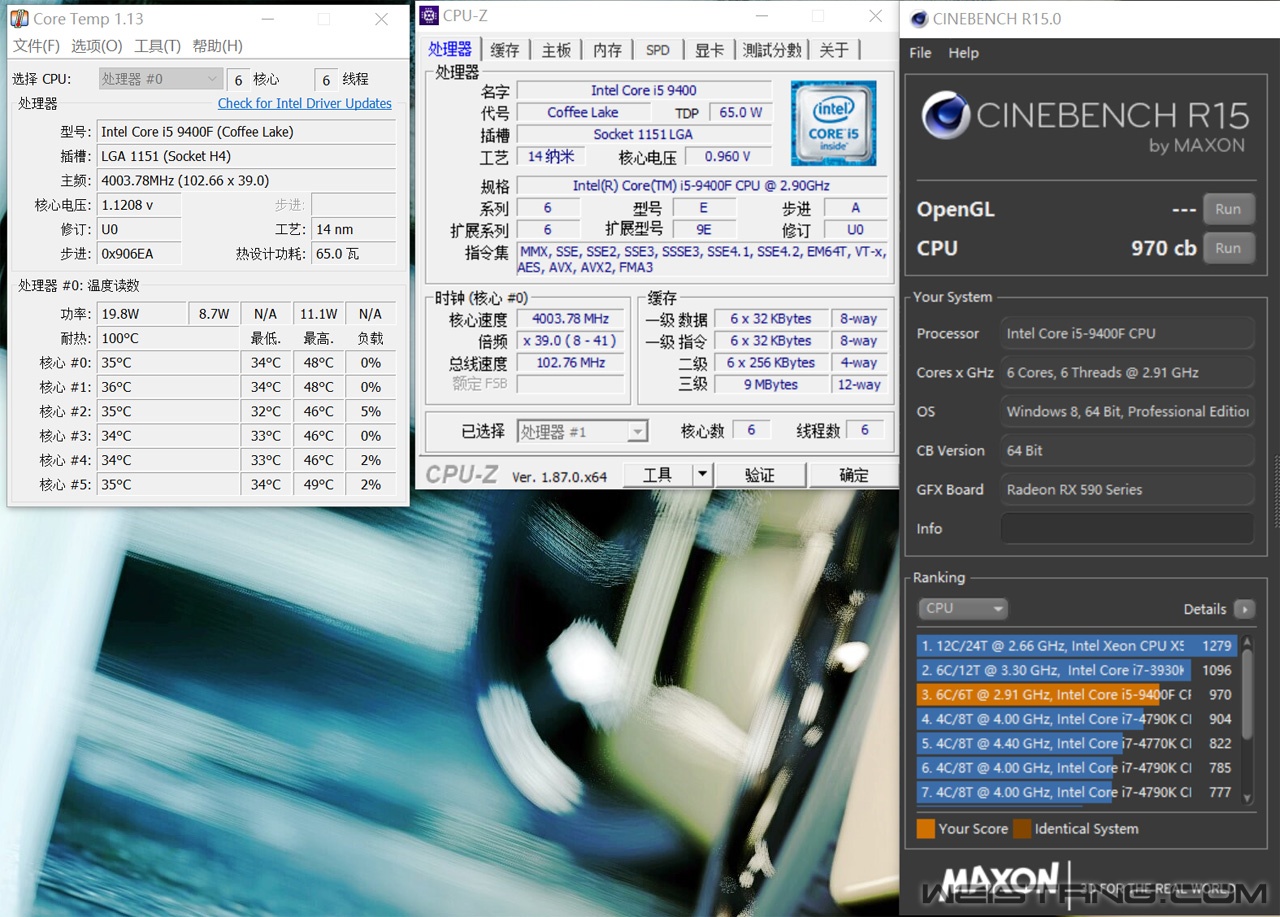This screenshot has height=917, width=1280.
Task: Click the brown Identical System legend swatch
Action: point(1021,828)
